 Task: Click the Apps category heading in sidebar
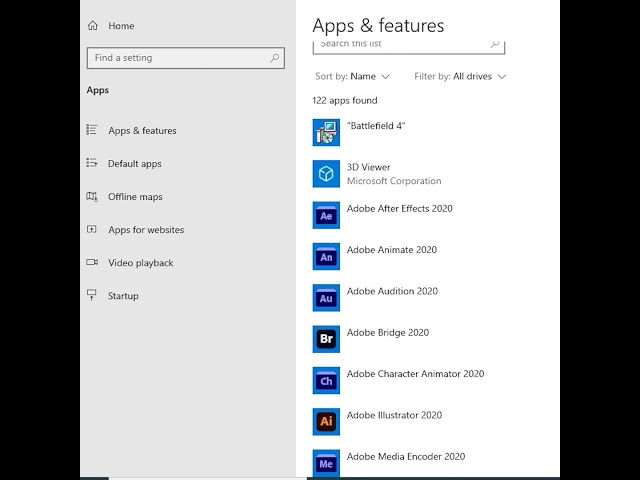[98, 90]
